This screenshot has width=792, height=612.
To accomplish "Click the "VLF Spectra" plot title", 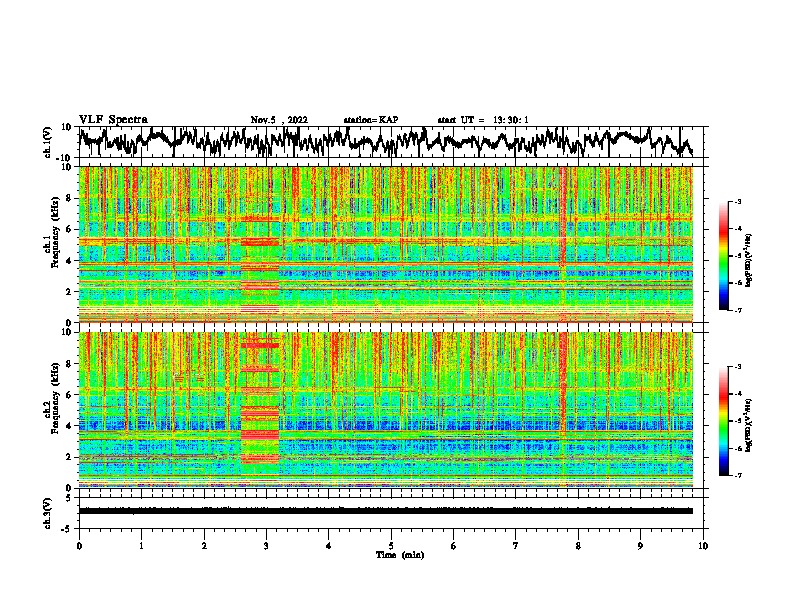I will [x=113, y=119].
